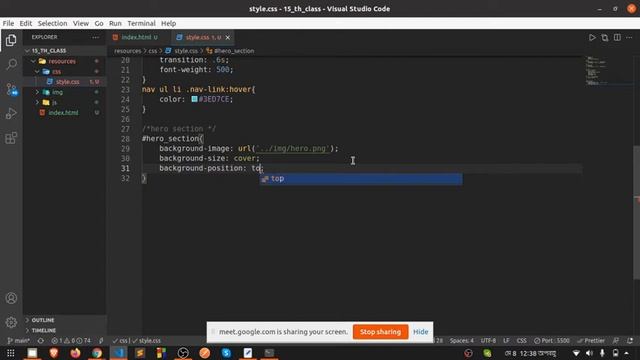Image resolution: width=640 pixels, height=360 pixels.
Task: Open the Source Control view
Action: click(x=11, y=89)
